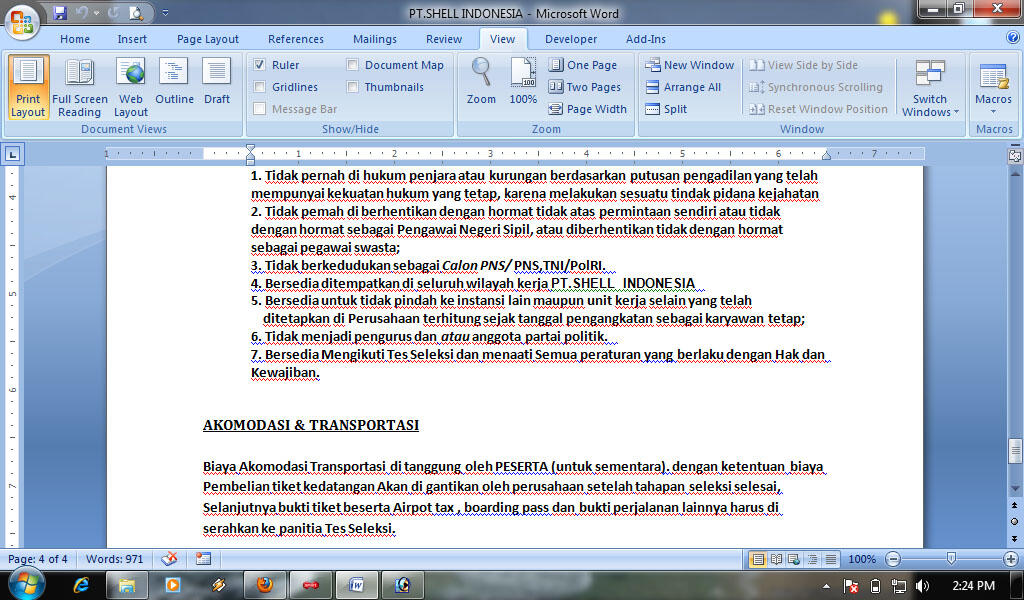Image resolution: width=1024 pixels, height=600 pixels.
Task: Click the Word Help question mark icon
Action: [x=1013, y=38]
